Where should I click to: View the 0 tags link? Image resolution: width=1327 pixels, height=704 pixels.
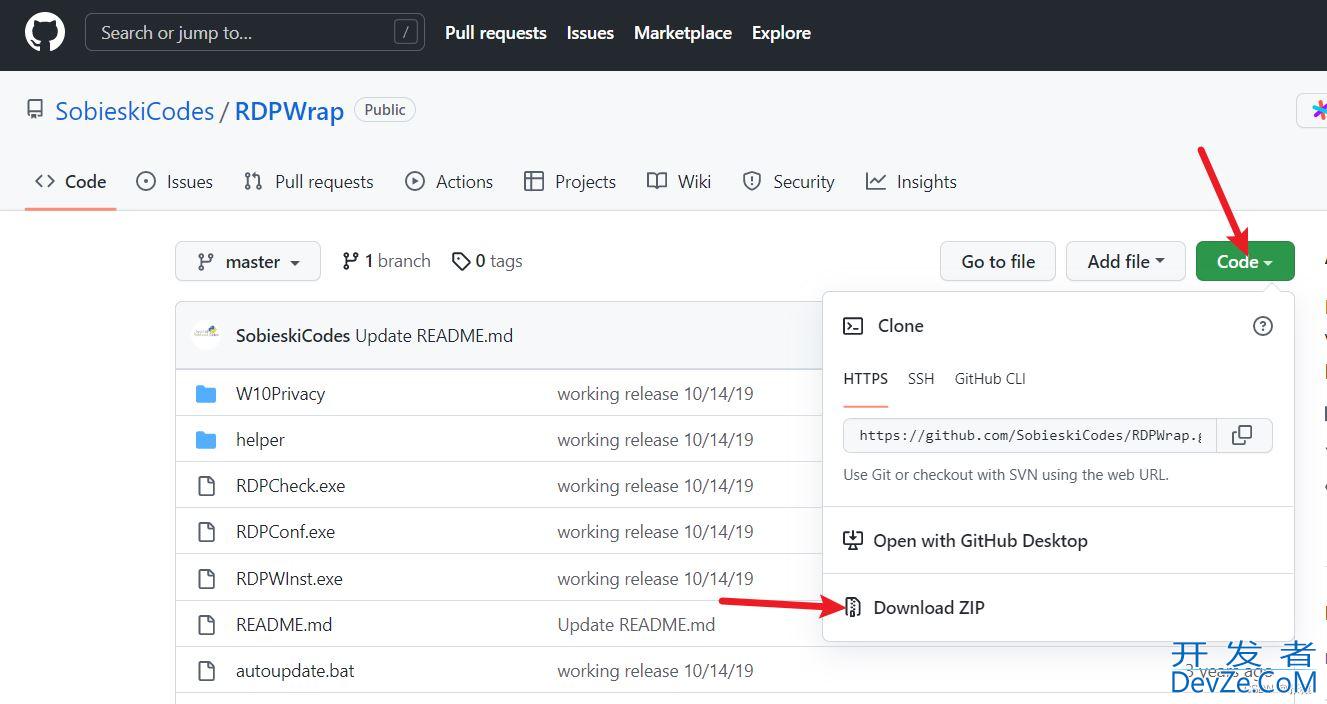click(487, 261)
